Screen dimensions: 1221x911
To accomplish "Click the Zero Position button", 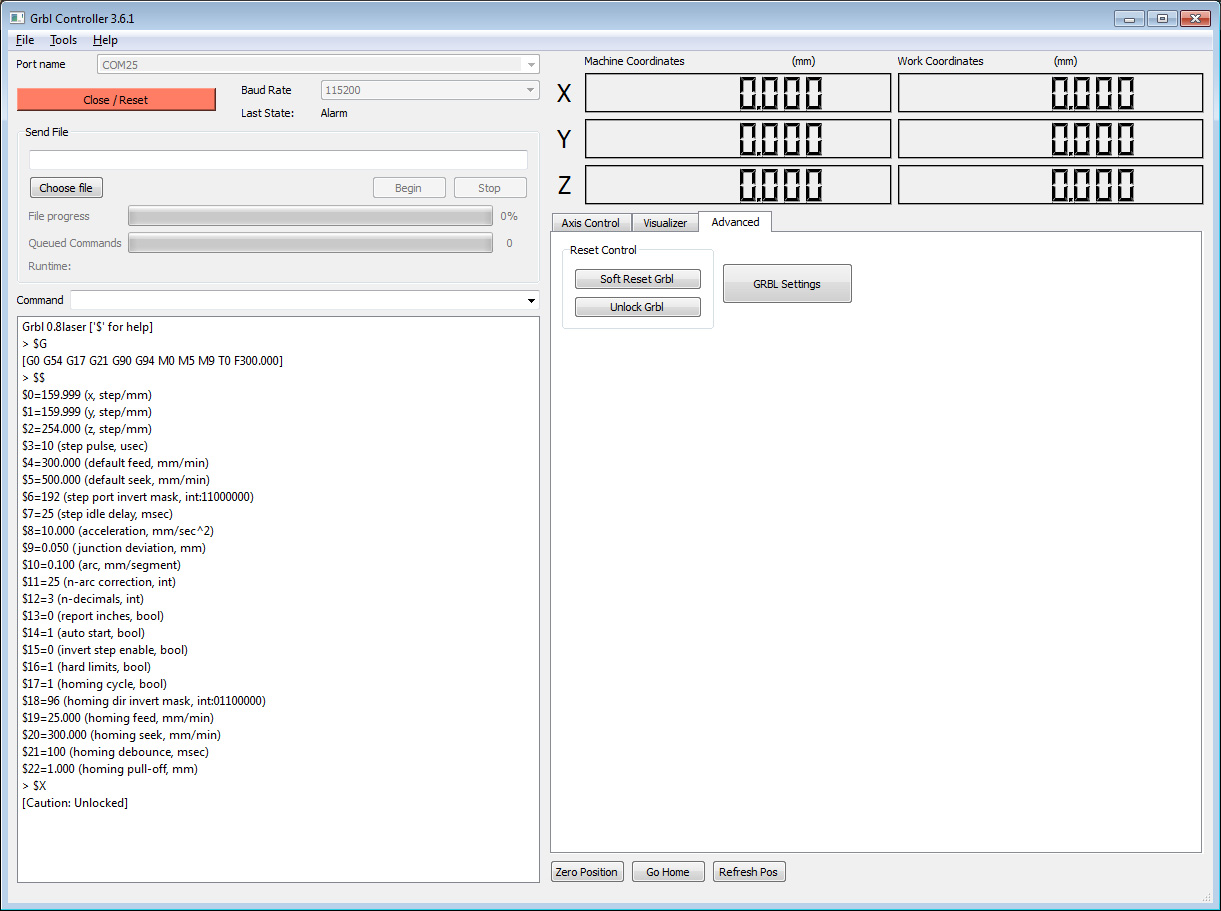I will (586, 872).
